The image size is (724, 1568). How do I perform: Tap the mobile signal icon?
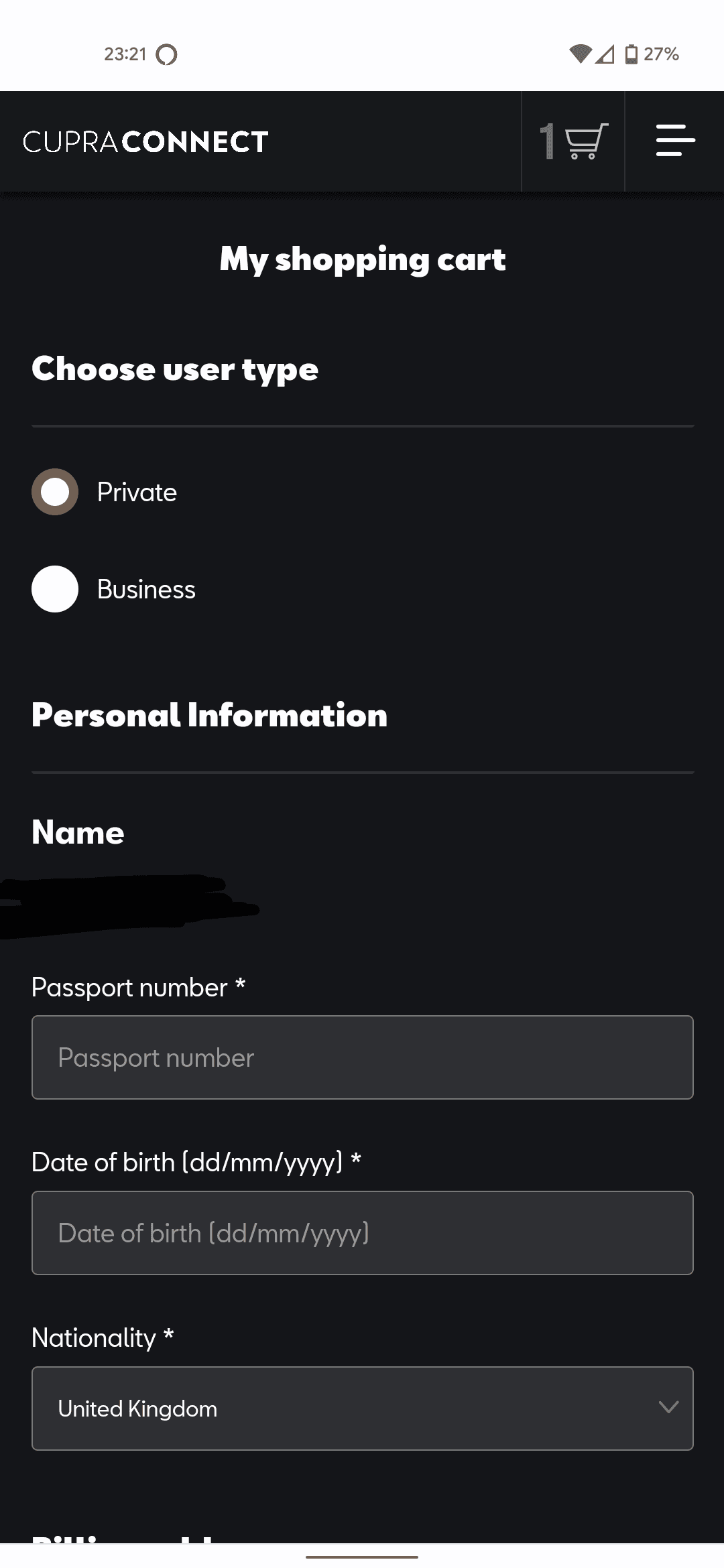pos(605,54)
